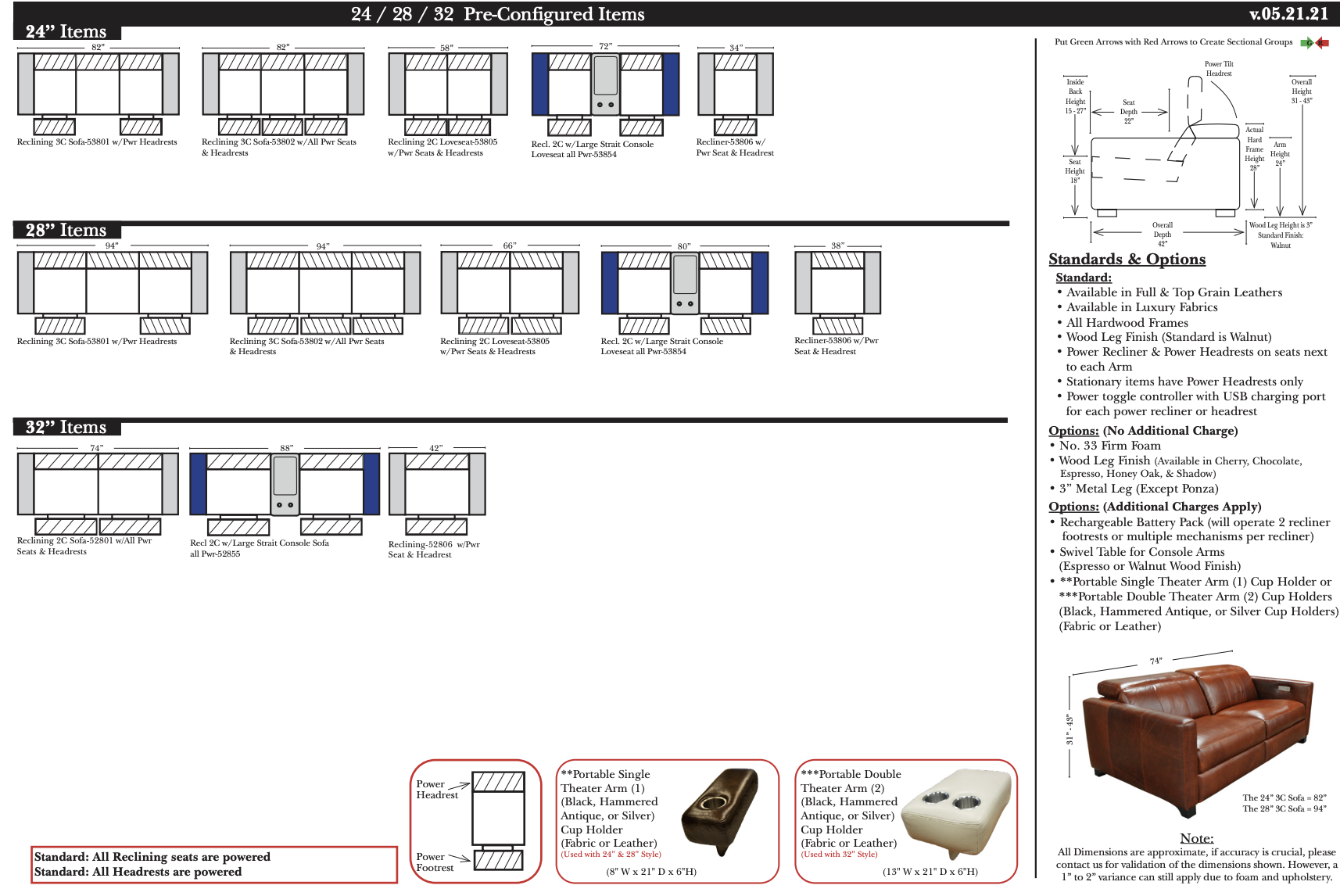Click the brown single theater arm photo
The height and width of the screenshot is (896, 1340).
[x=719, y=813]
